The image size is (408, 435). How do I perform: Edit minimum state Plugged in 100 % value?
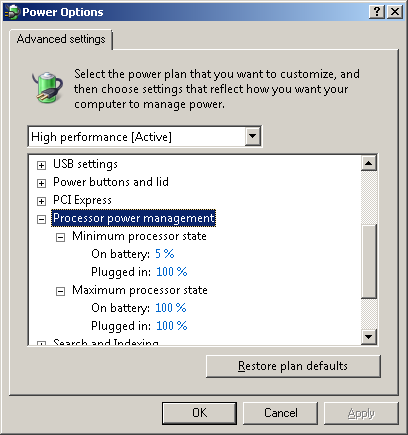point(172,272)
